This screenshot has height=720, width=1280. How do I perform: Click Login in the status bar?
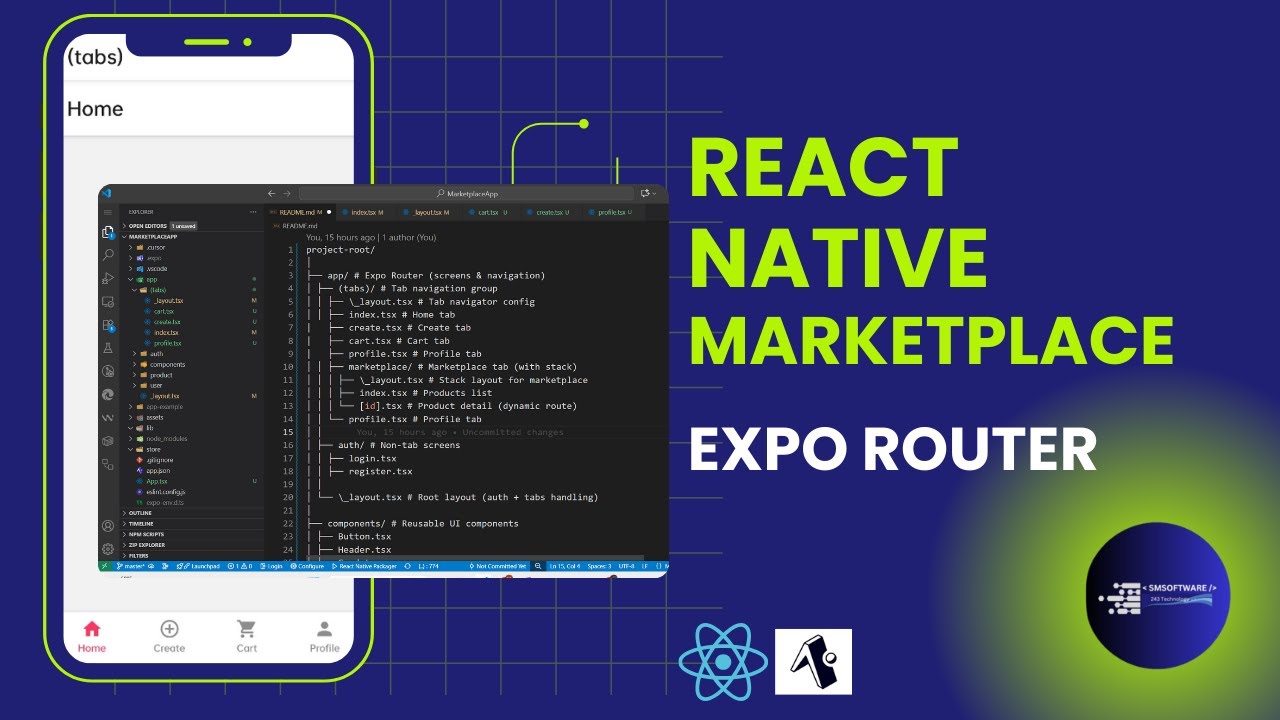click(271, 566)
